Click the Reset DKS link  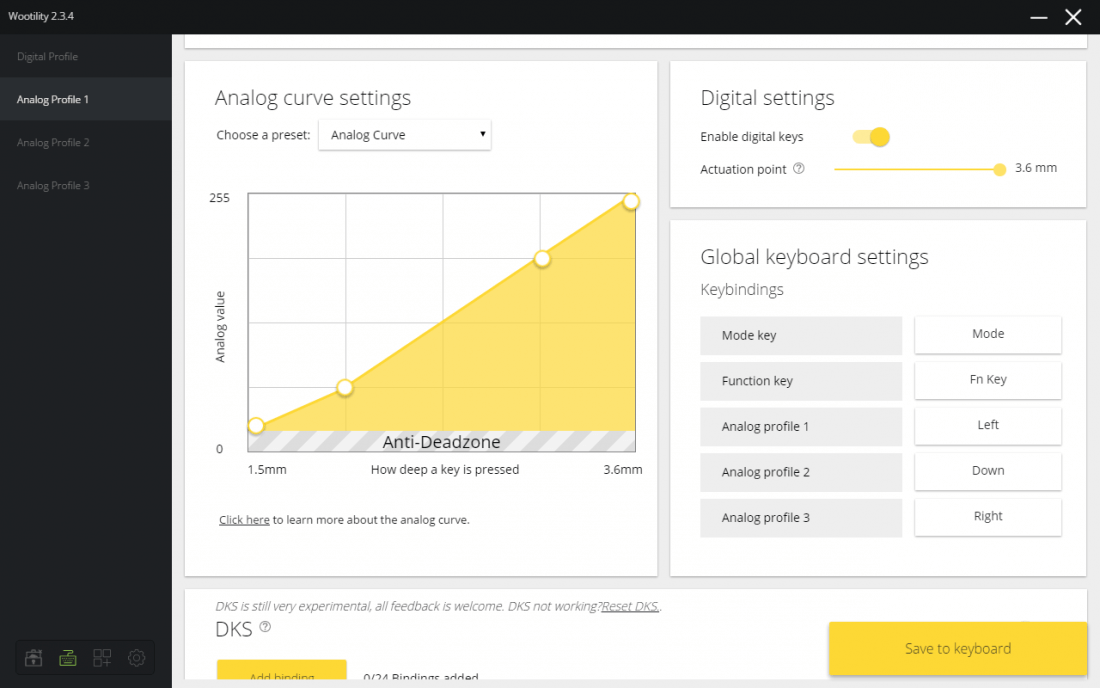(630, 606)
